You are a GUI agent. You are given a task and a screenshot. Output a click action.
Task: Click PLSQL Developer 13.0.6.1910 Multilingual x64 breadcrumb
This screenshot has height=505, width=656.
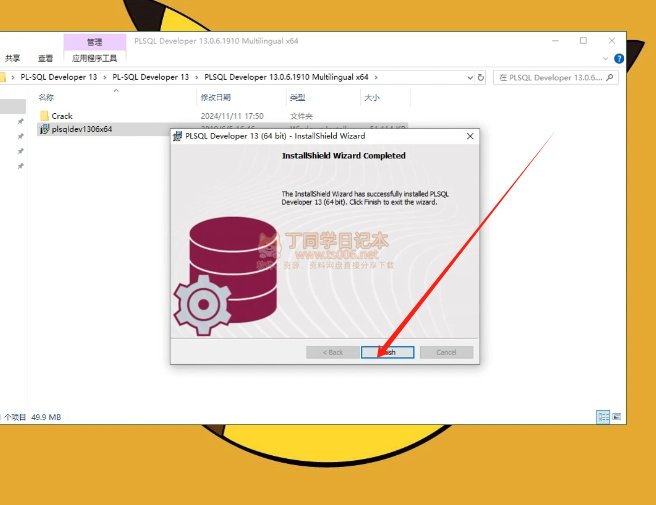pos(286,77)
